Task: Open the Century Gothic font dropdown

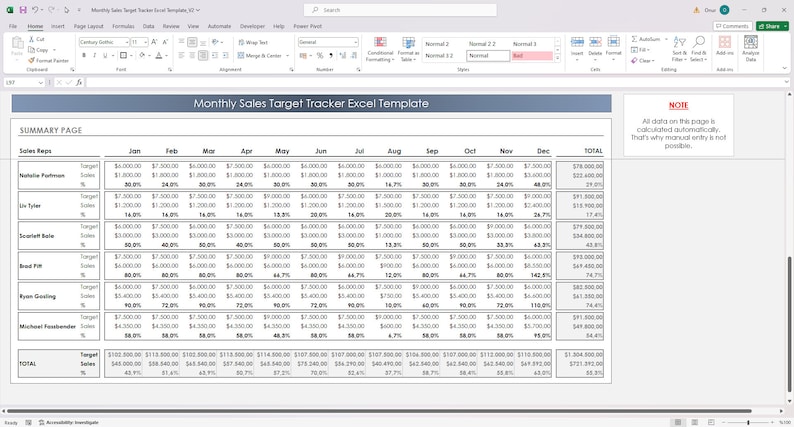Action: click(126, 42)
